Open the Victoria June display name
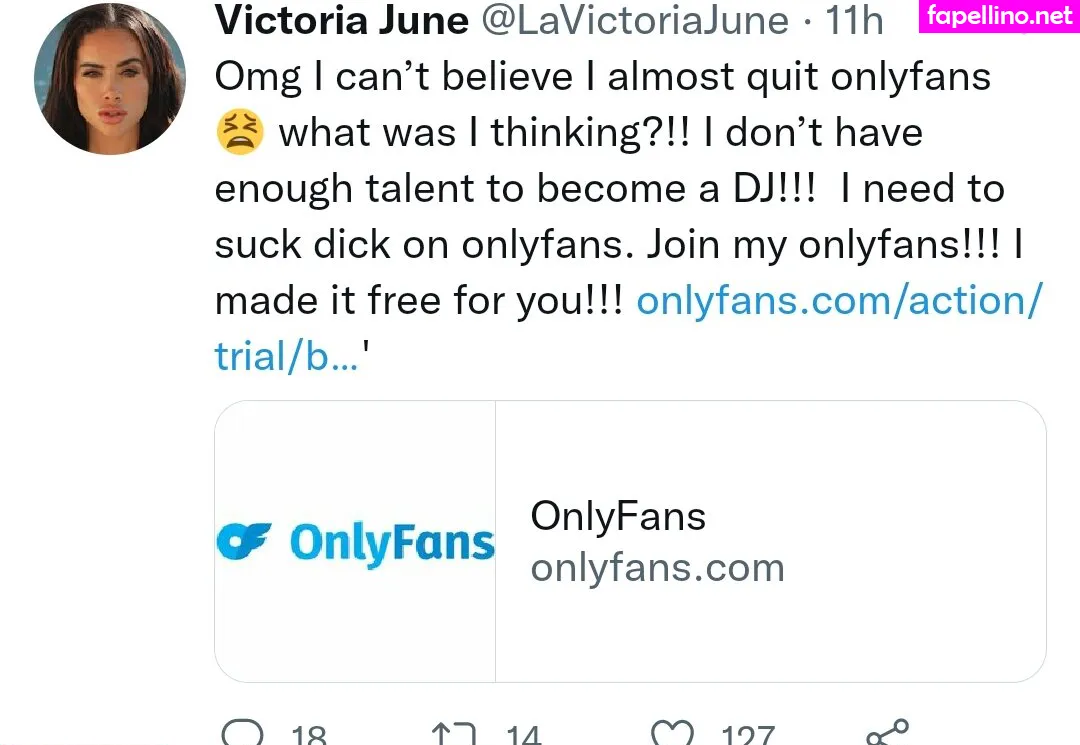Viewport: 1080px width, 745px height. point(342,20)
